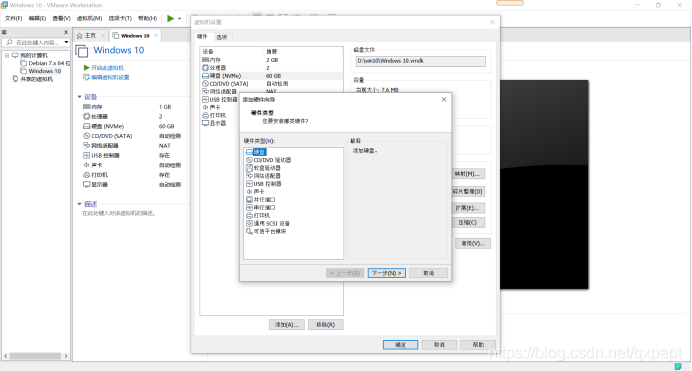The height and width of the screenshot is (371, 692).
Task: Select 共享的虚拟机 in library tree
Action: [x=32, y=79]
